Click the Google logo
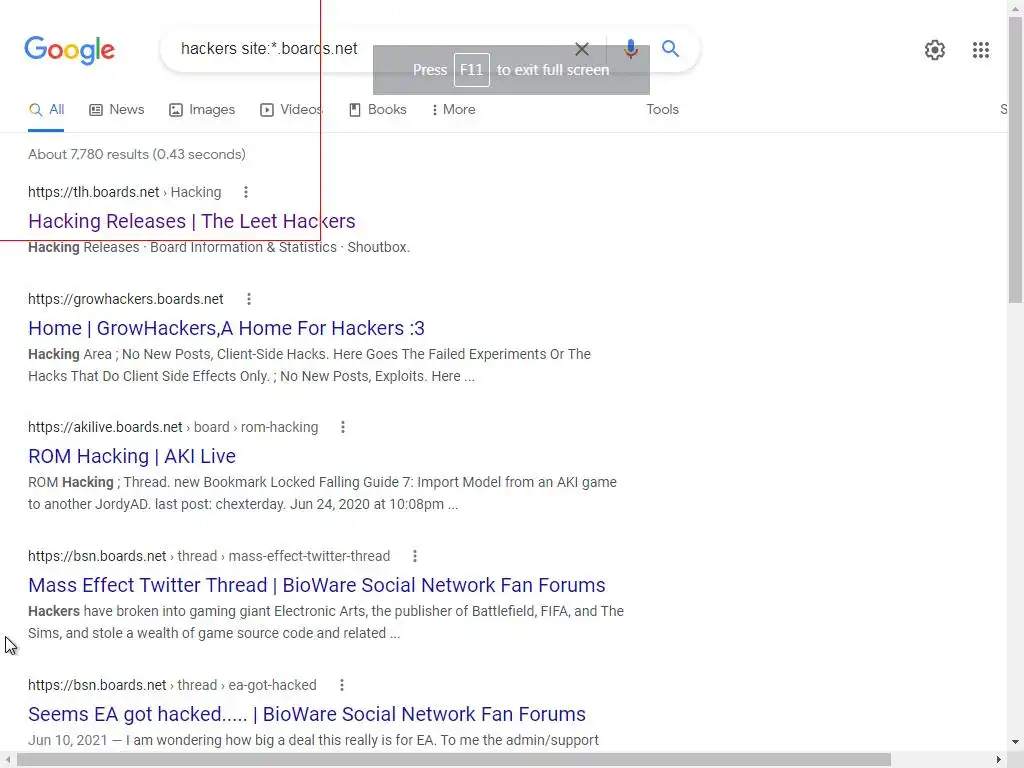Image resolution: width=1024 pixels, height=768 pixels. click(69, 50)
